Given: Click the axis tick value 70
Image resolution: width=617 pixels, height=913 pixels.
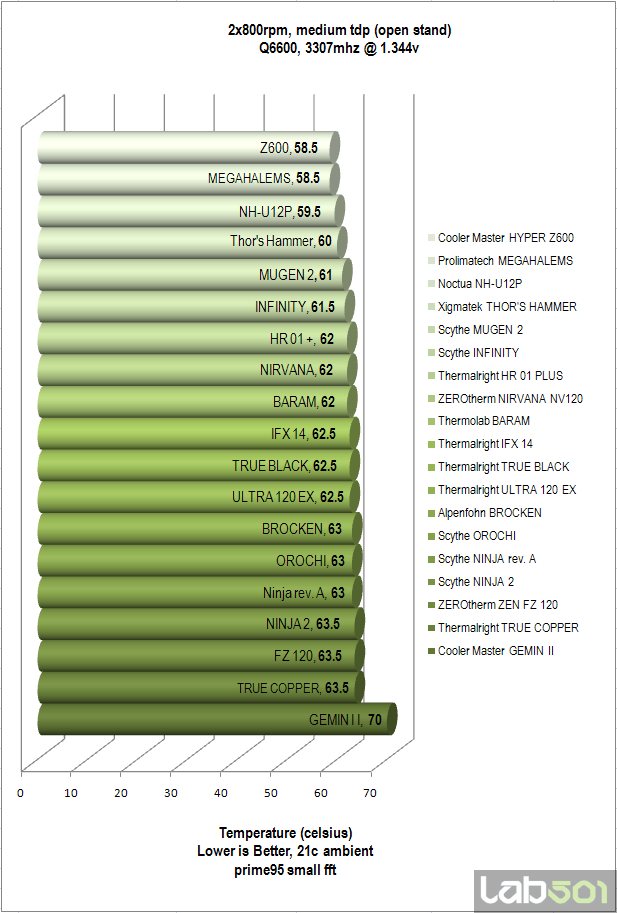Looking at the screenshot, I should click(370, 793).
